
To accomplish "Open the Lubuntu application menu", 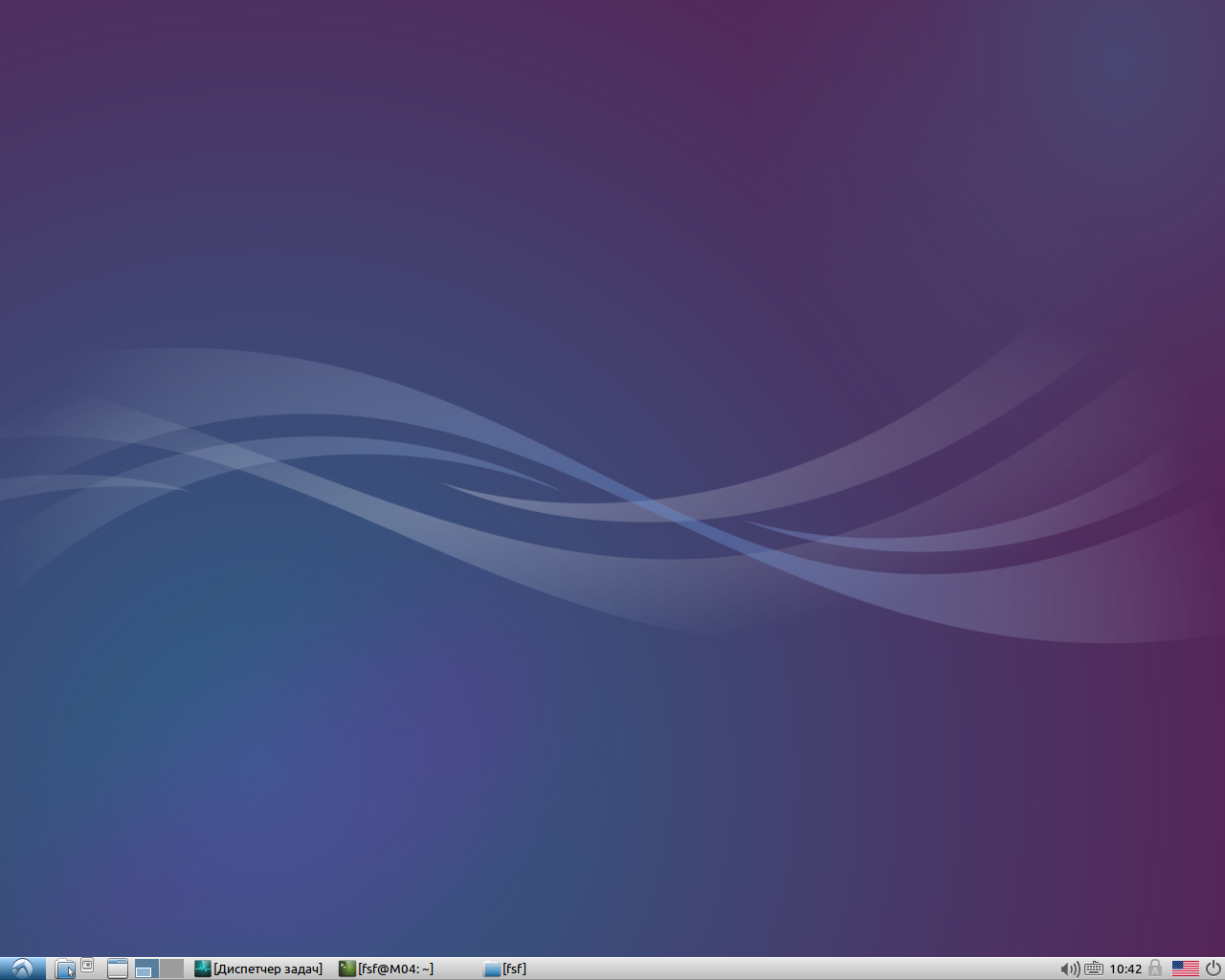I will [21, 969].
